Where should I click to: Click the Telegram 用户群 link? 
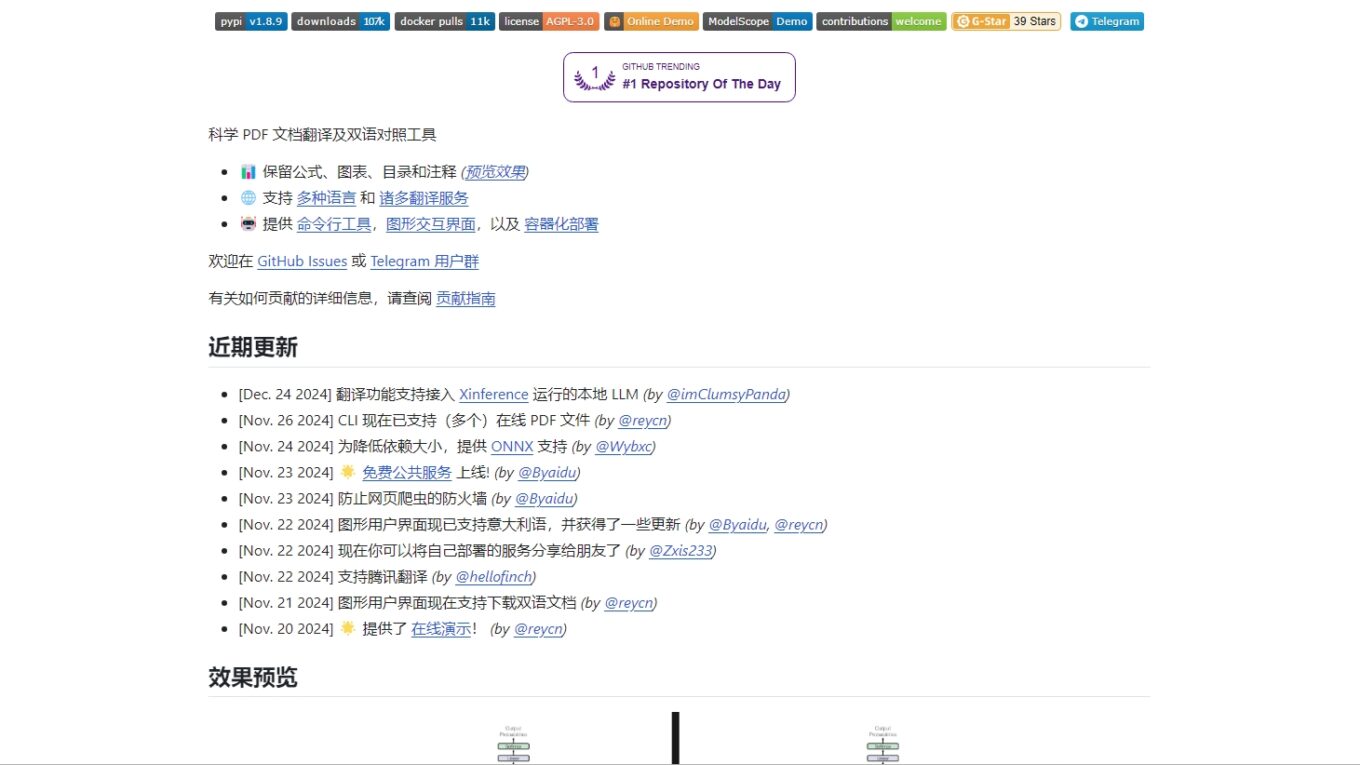(x=425, y=261)
